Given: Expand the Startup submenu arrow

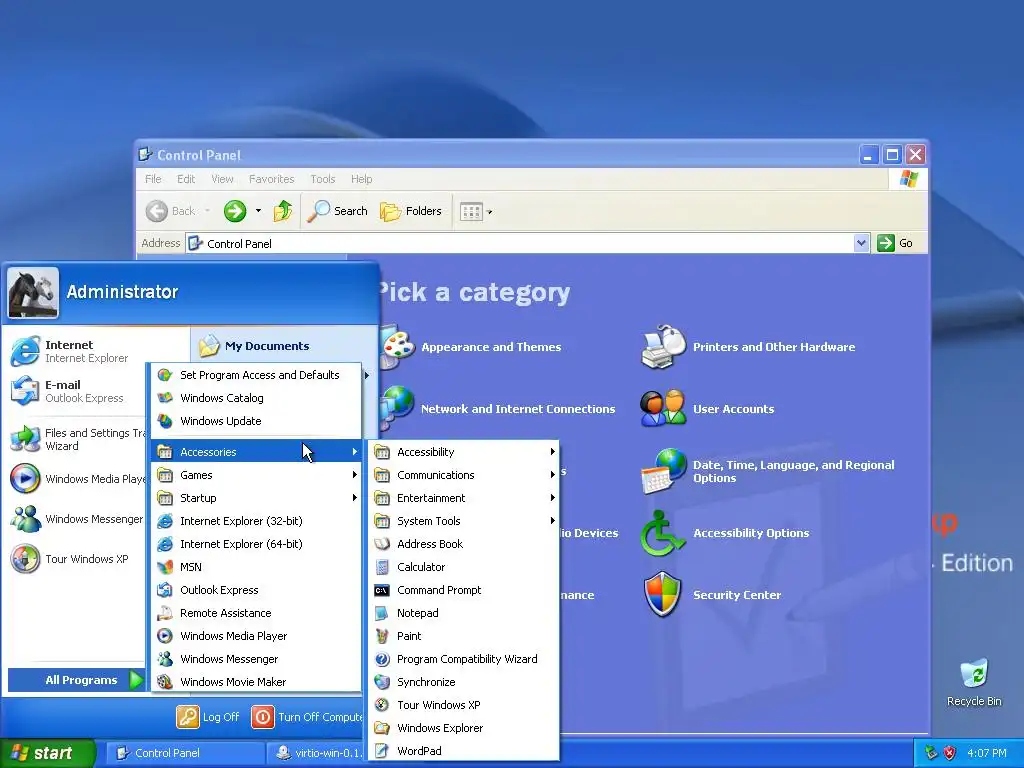Looking at the screenshot, I should point(355,498).
